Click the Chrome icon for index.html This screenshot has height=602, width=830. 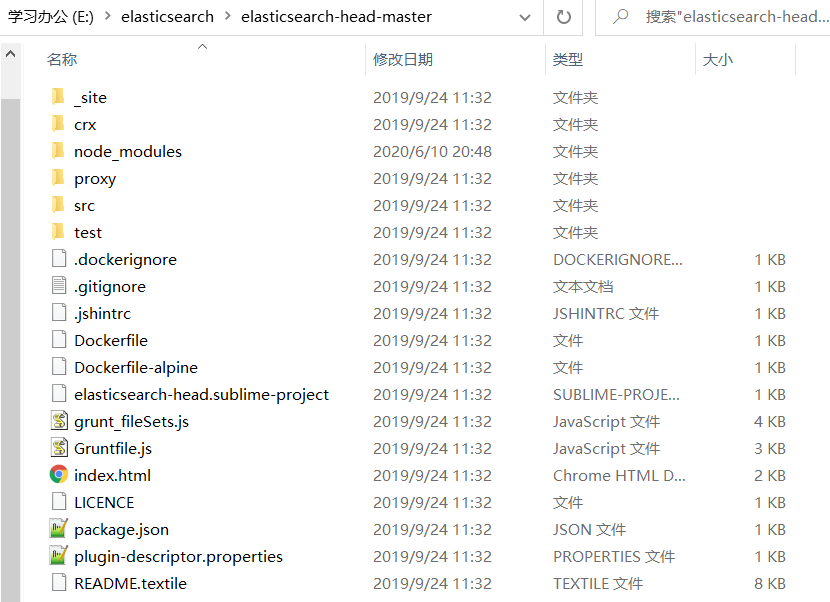click(59, 475)
